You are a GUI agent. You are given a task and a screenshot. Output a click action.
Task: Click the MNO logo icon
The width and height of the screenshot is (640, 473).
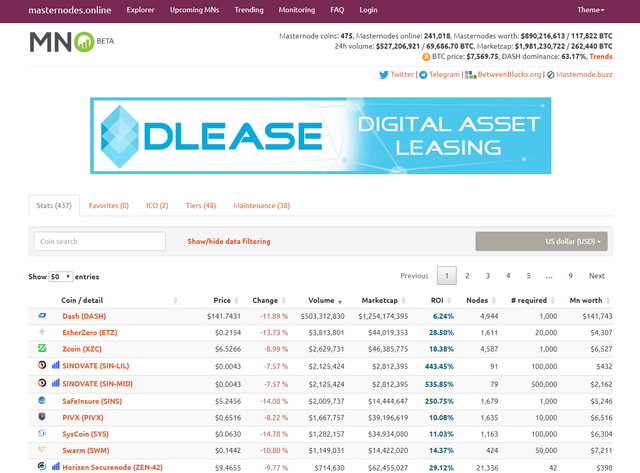(62, 42)
